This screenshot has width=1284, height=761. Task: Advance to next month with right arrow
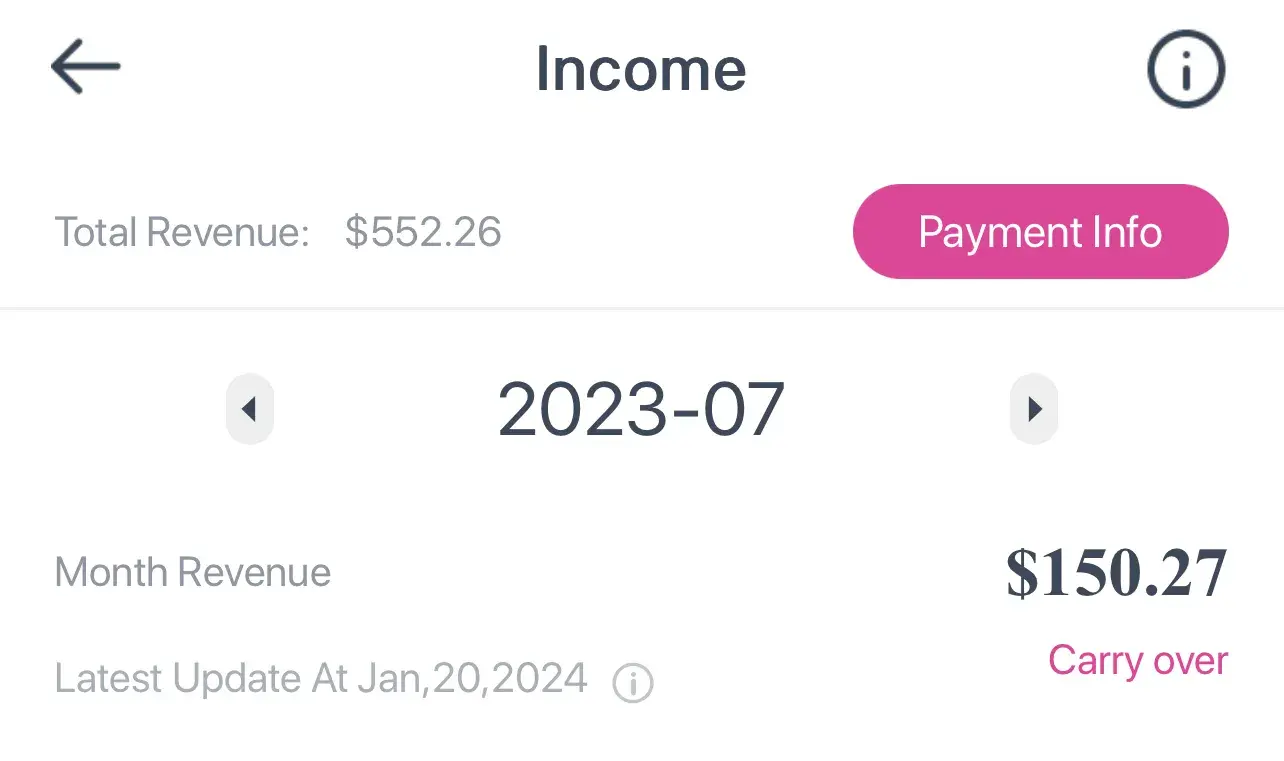click(x=1034, y=409)
